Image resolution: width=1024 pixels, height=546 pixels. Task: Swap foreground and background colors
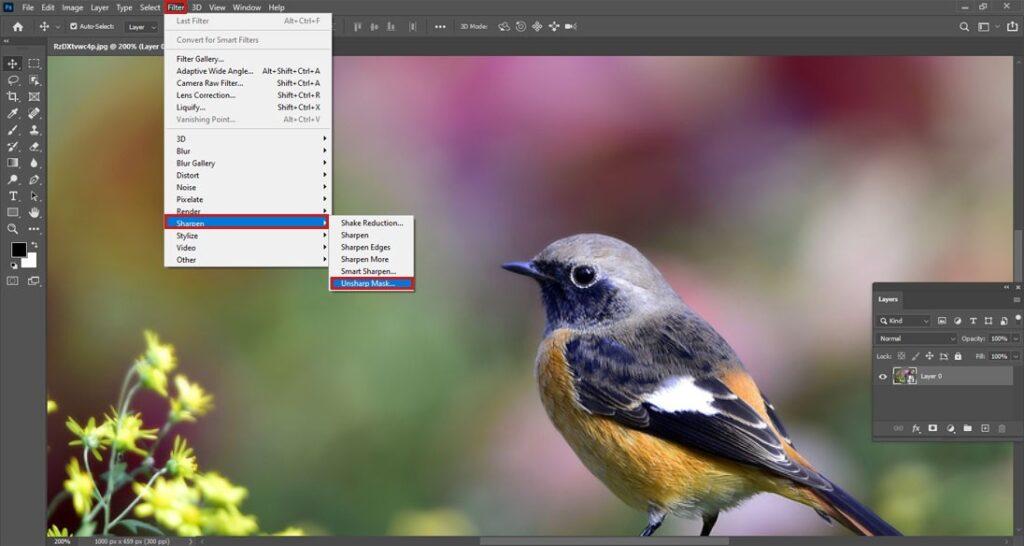34,245
